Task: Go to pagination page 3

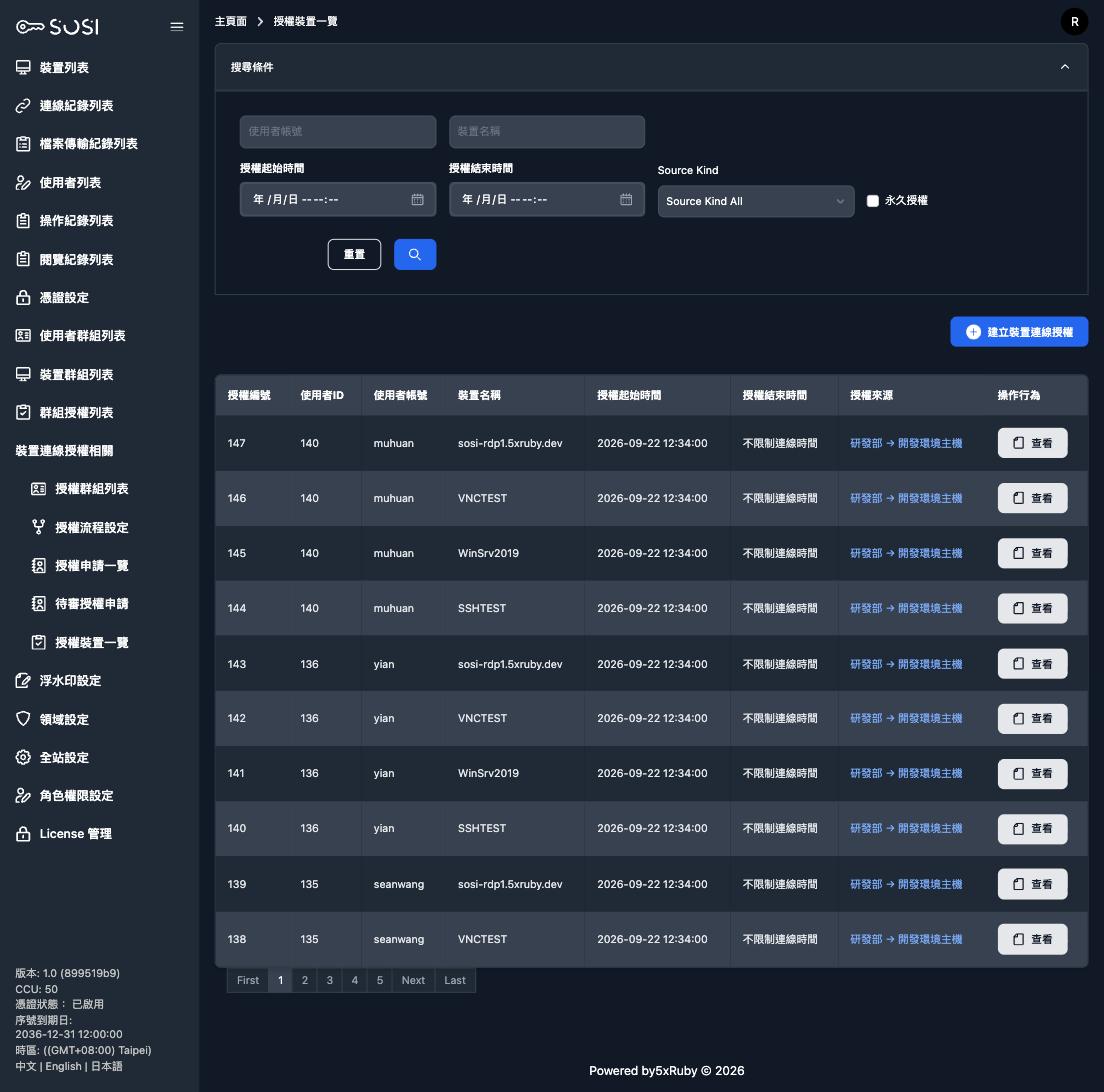Action: [330, 980]
